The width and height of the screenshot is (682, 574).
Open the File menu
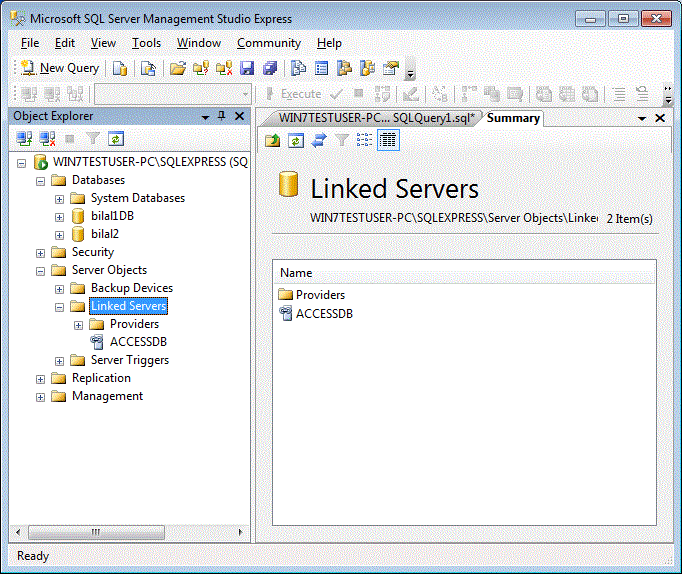coord(30,43)
